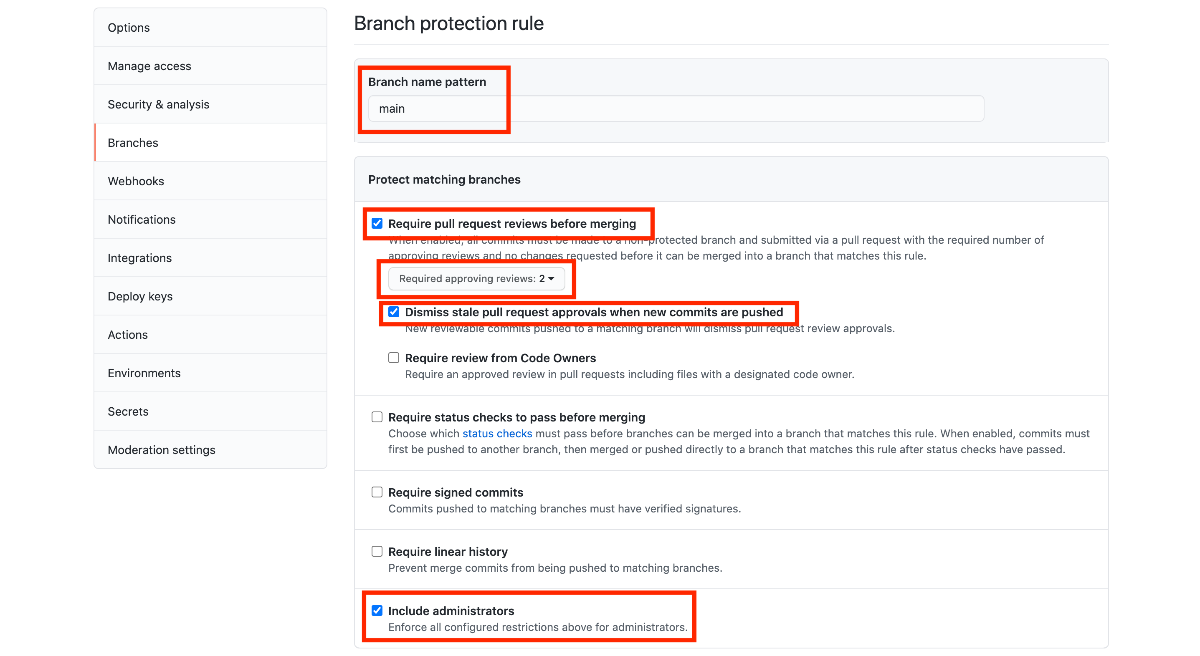1200x656 pixels.
Task: Open the Options settings page
Action: [x=210, y=27]
